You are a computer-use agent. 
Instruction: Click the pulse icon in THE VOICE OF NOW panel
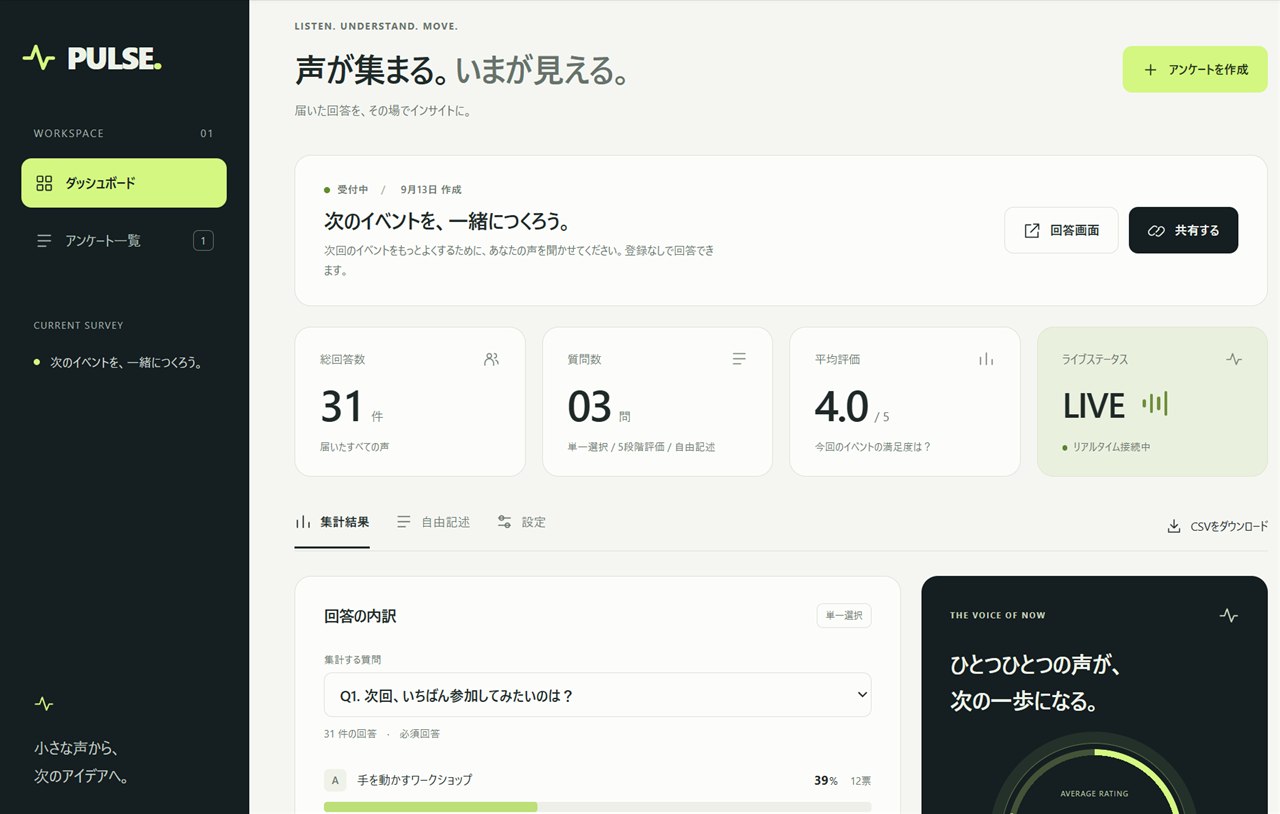(x=1229, y=616)
